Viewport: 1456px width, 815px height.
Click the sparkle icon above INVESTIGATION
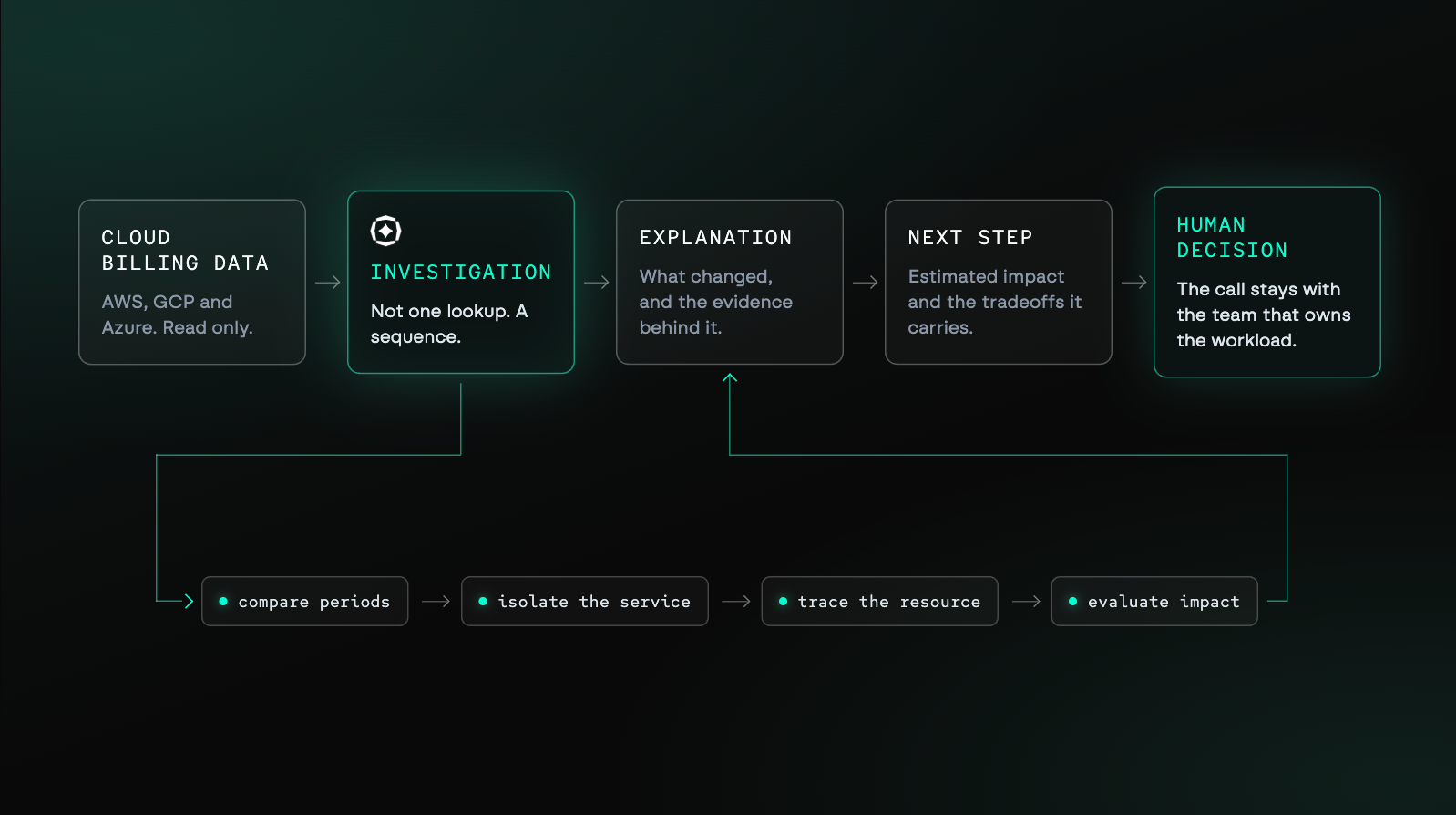click(386, 231)
